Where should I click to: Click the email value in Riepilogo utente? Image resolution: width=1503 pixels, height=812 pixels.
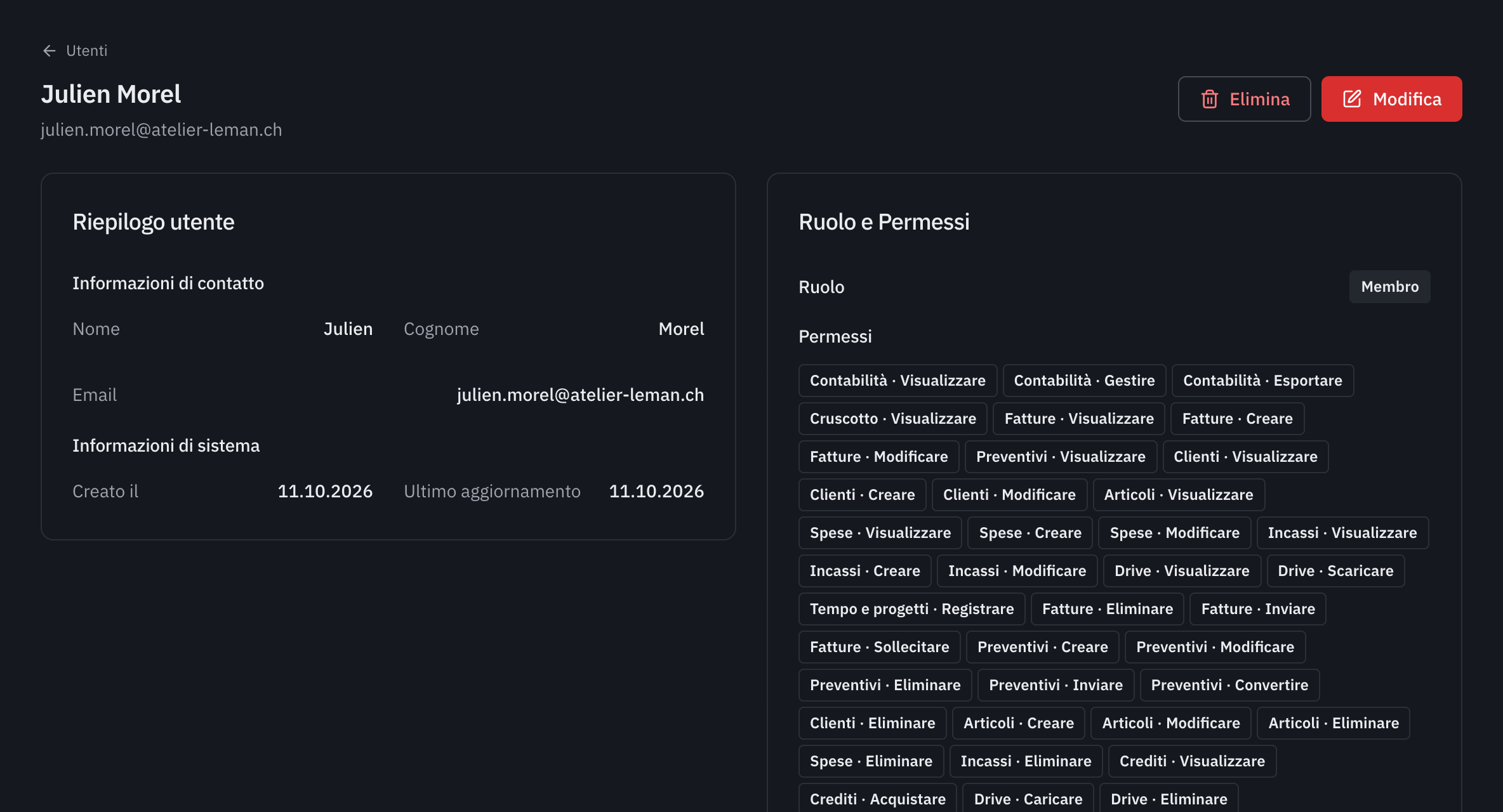580,395
